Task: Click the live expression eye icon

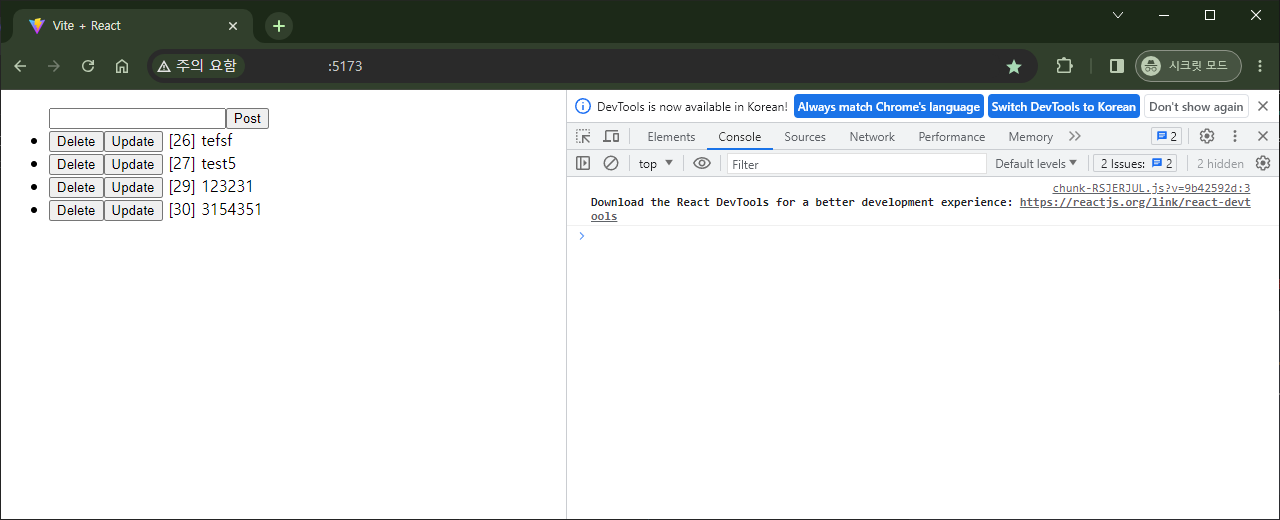Action: 702,163
